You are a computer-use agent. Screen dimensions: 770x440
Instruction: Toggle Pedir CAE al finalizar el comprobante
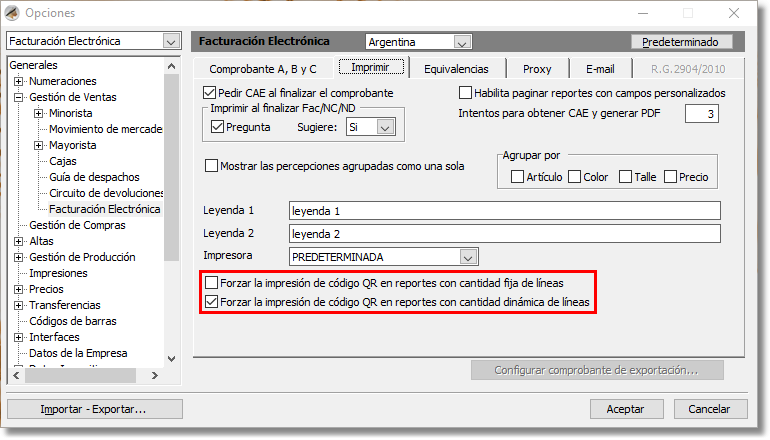tap(209, 93)
